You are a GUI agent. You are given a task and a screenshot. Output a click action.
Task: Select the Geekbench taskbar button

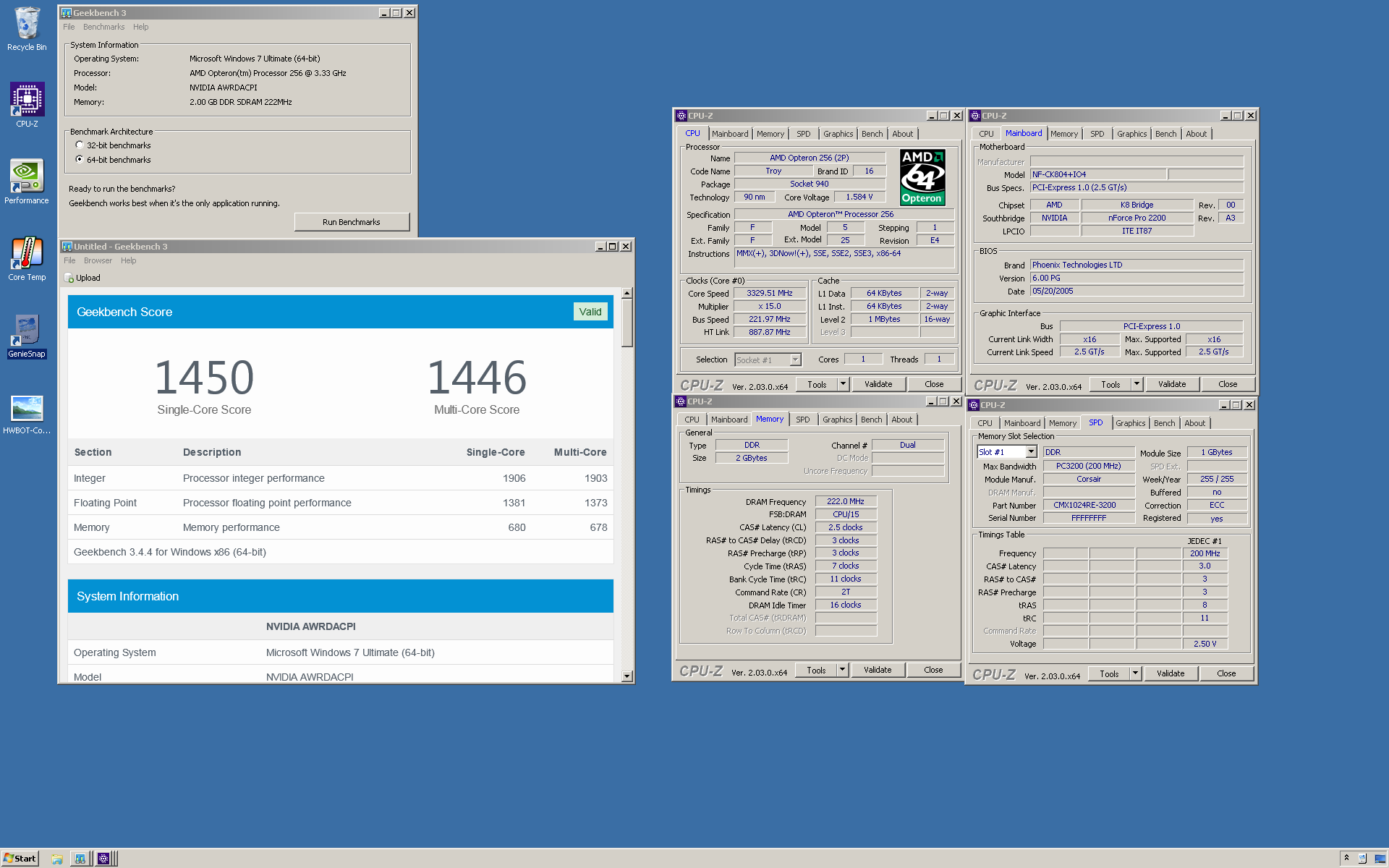point(80,859)
